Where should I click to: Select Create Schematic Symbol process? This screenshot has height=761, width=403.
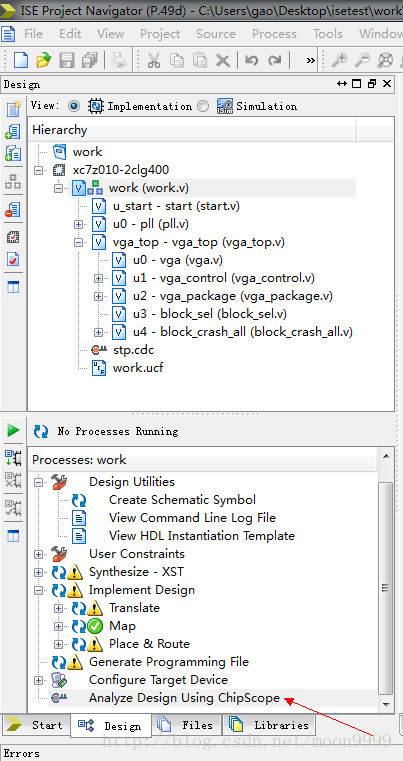click(182, 500)
